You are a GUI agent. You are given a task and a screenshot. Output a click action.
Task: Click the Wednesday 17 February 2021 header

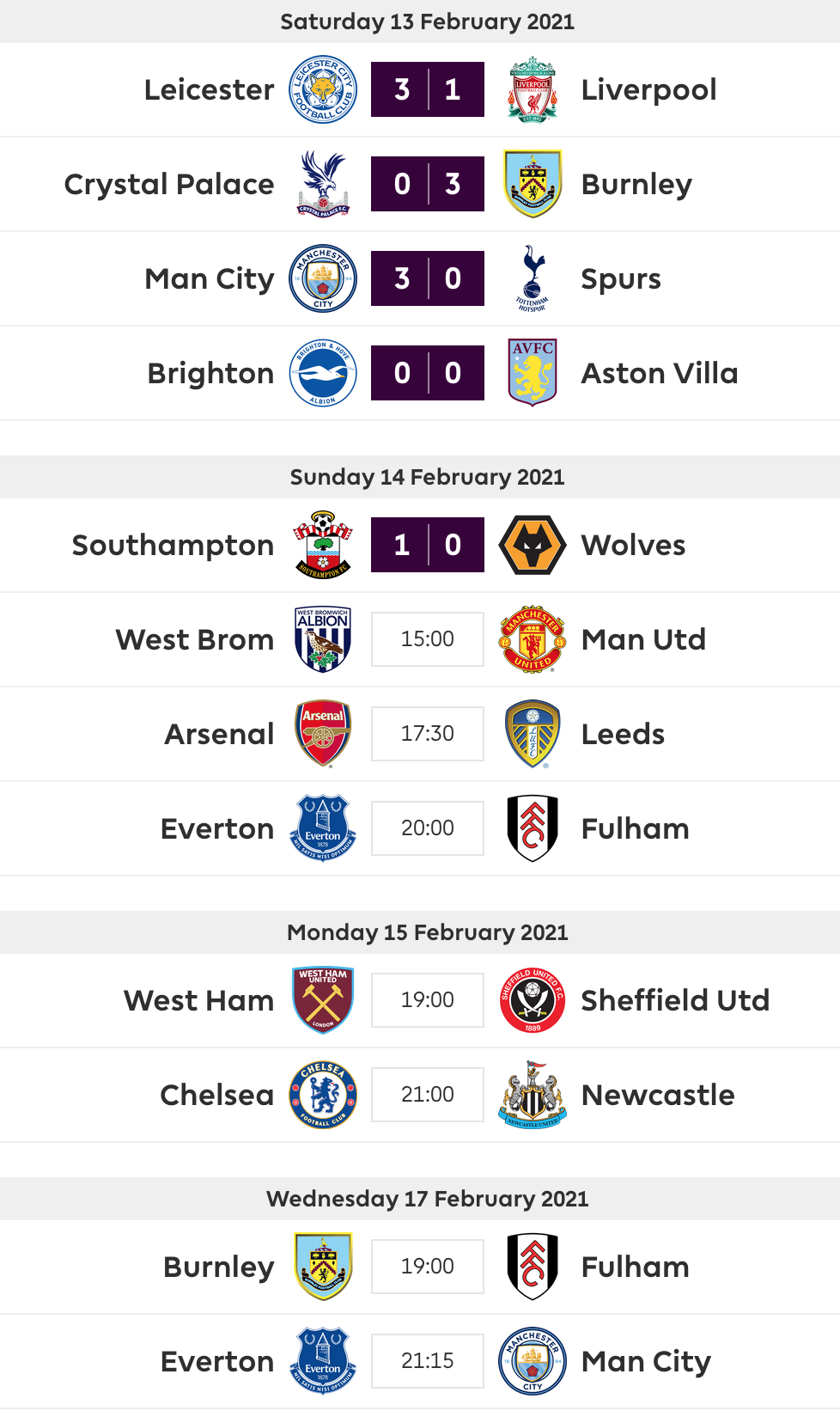(x=428, y=1199)
